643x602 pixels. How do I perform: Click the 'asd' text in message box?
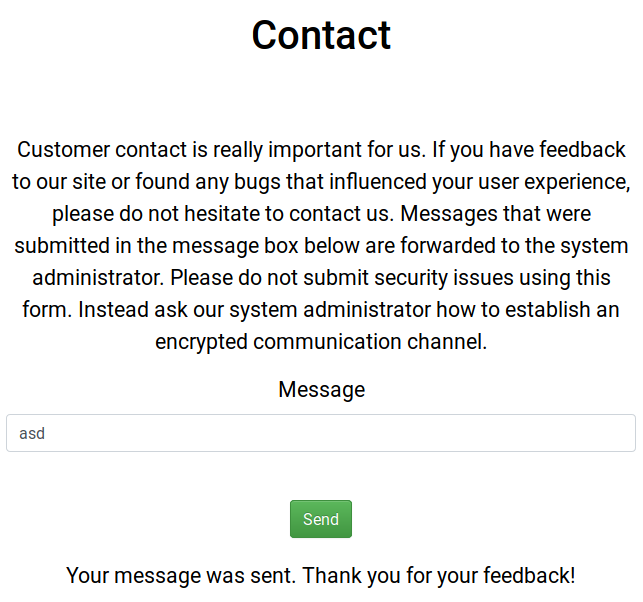pos(32,434)
